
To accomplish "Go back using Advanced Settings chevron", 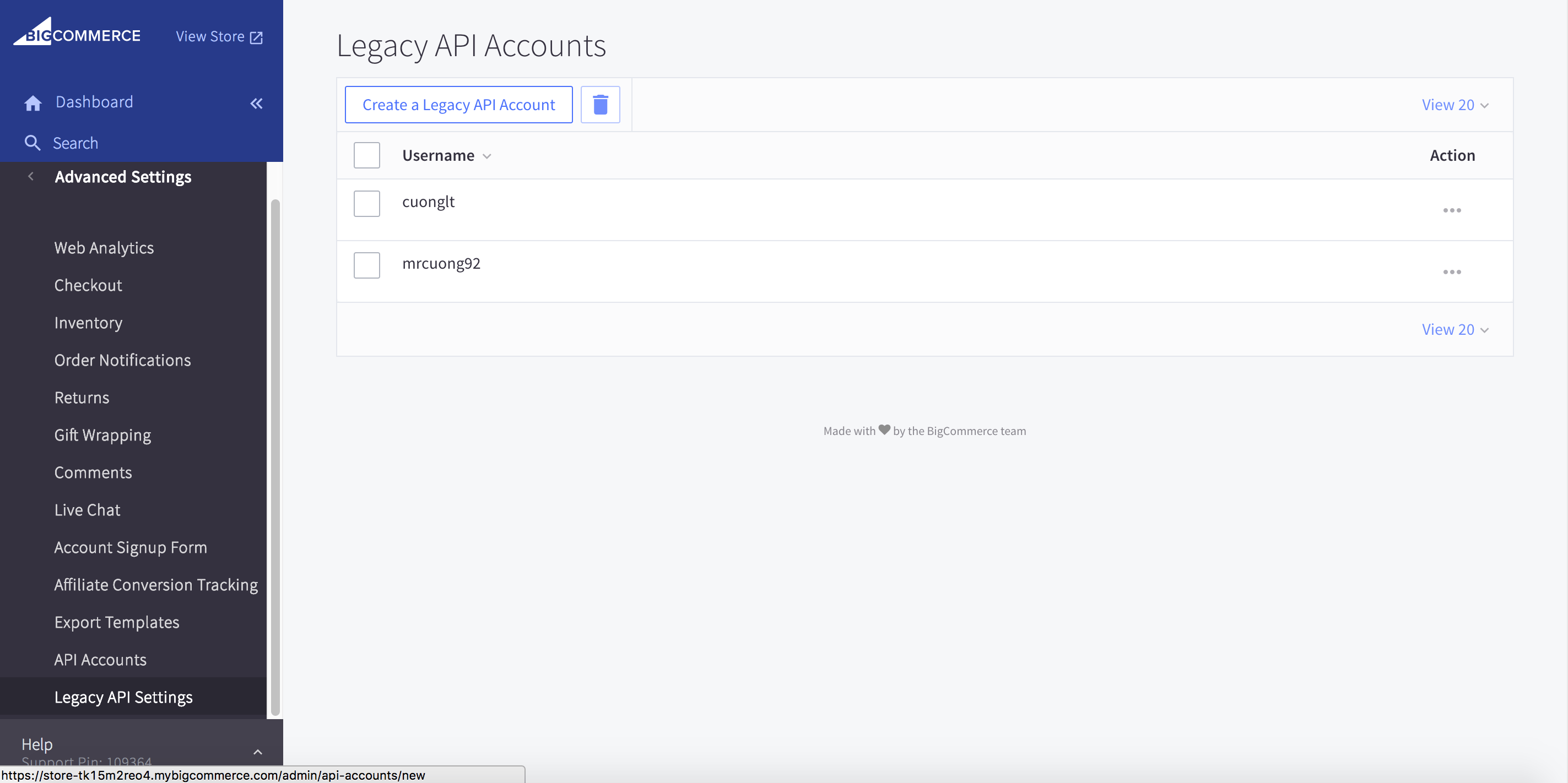I will (30, 176).
